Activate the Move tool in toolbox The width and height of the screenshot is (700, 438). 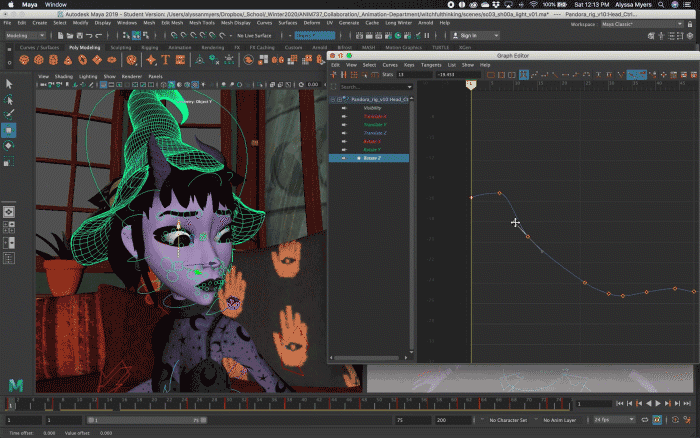click(x=9, y=130)
